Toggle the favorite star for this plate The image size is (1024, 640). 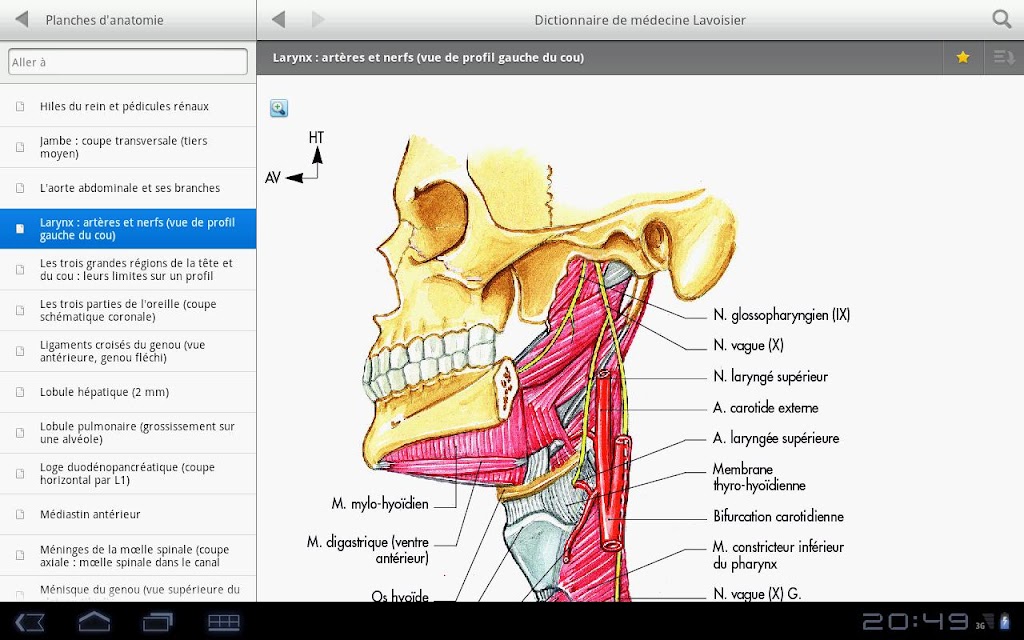(963, 57)
